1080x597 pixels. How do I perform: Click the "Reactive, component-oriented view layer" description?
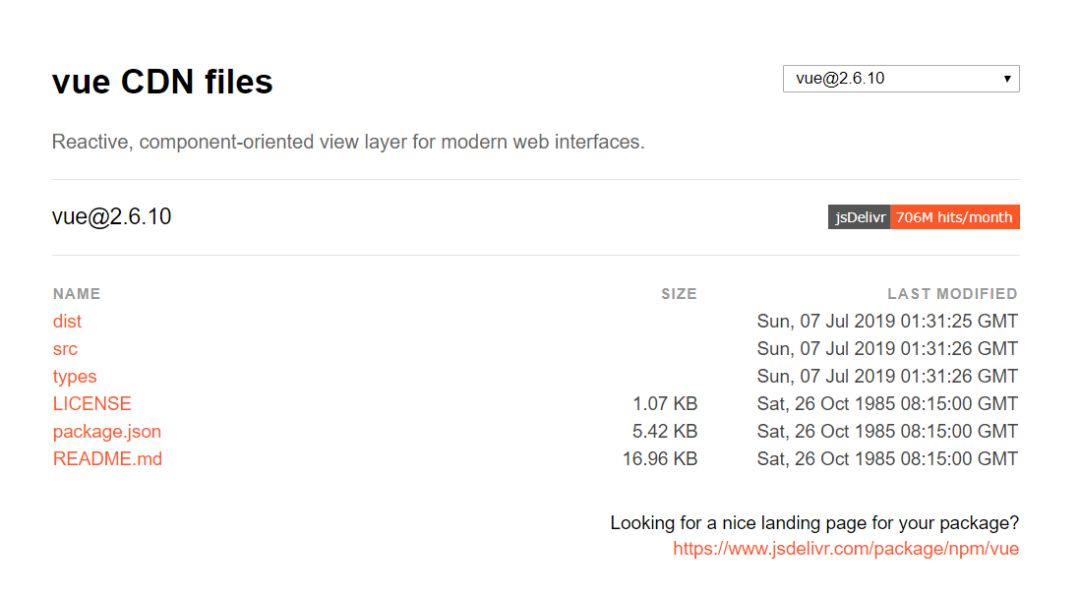pos(348,142)
